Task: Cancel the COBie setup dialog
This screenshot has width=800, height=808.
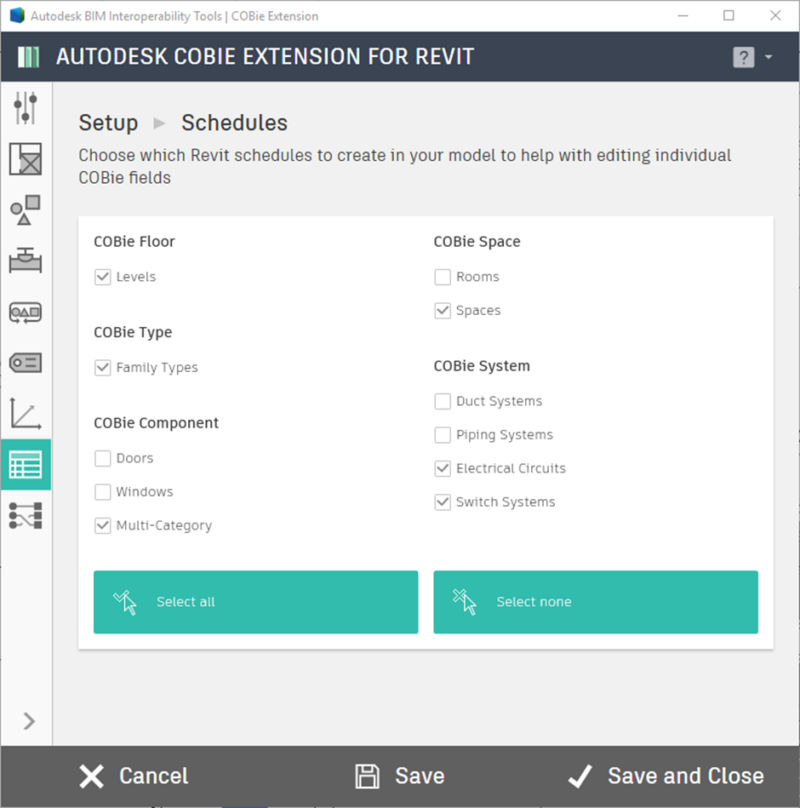Action: 133,776
